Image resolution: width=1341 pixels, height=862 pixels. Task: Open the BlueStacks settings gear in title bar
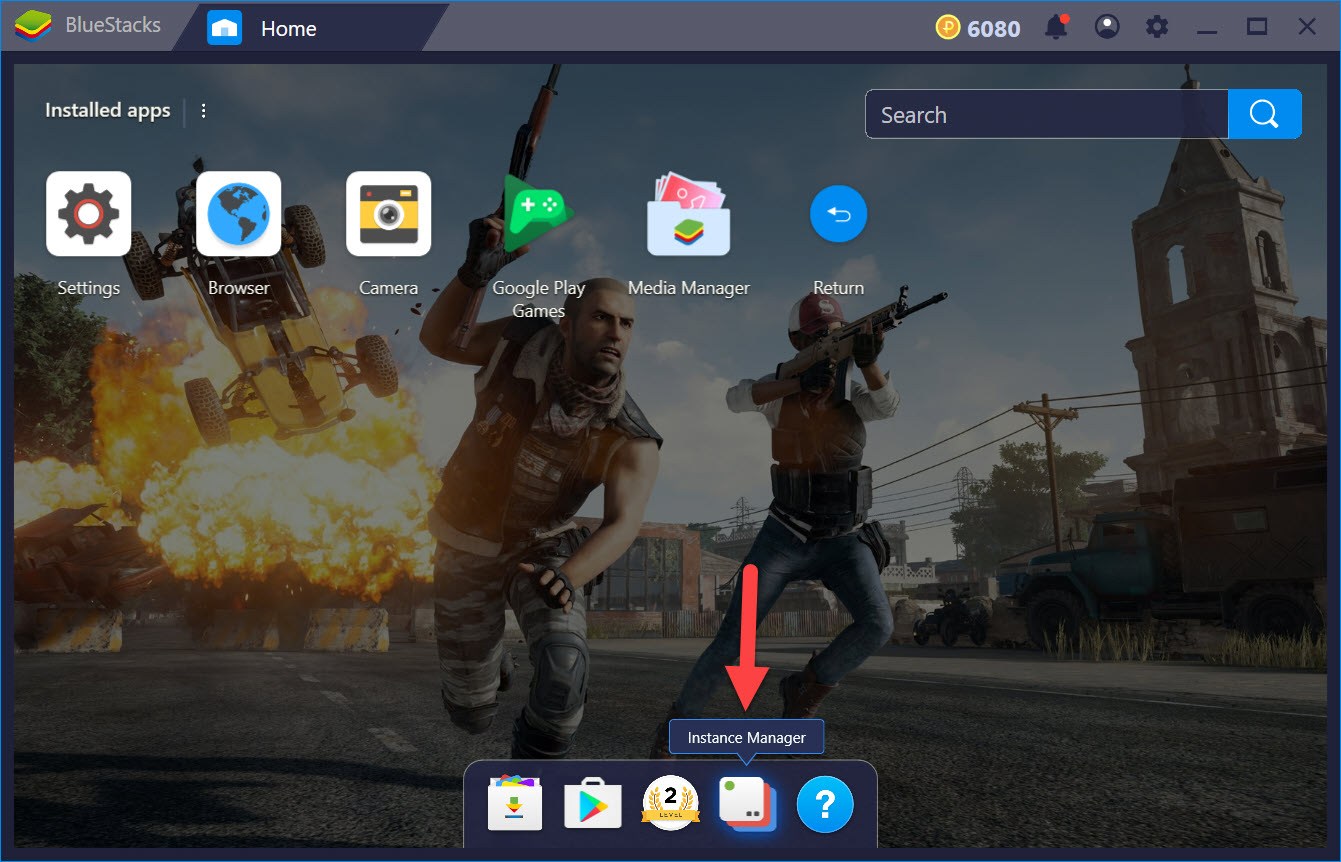(1157, 27)
